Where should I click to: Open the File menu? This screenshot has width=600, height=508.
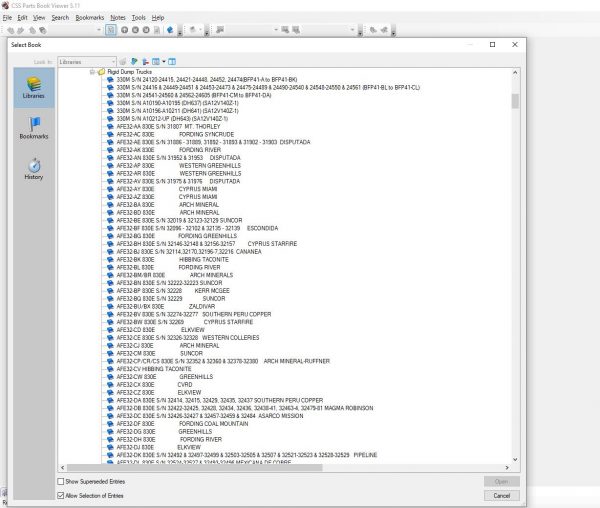(x=7, y=18)
